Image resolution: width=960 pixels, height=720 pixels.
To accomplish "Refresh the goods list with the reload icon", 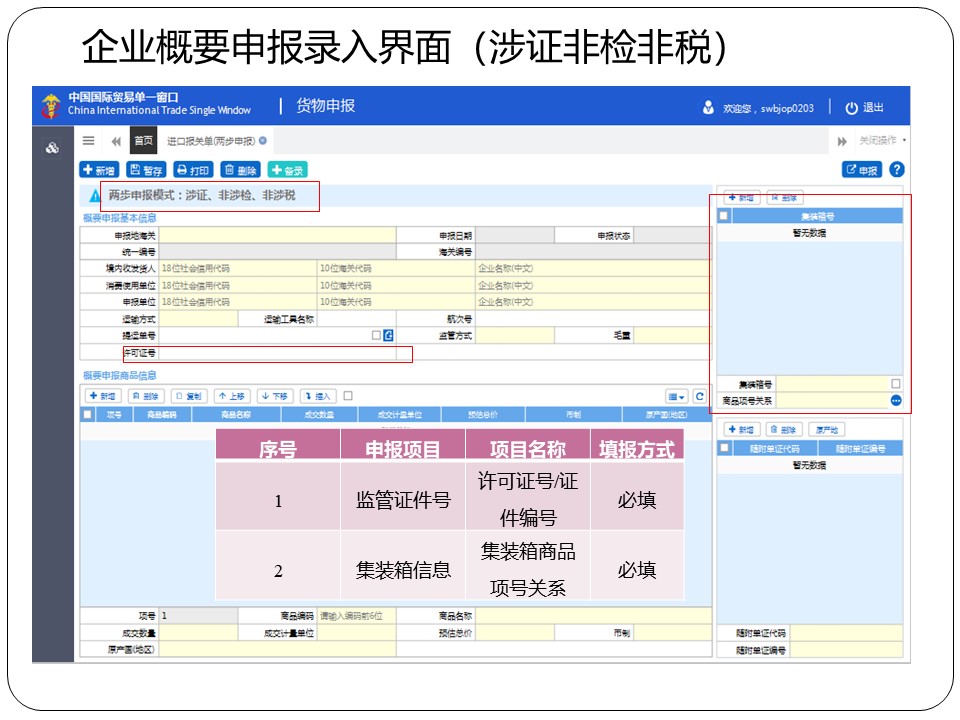I will [x=700, y=396].
